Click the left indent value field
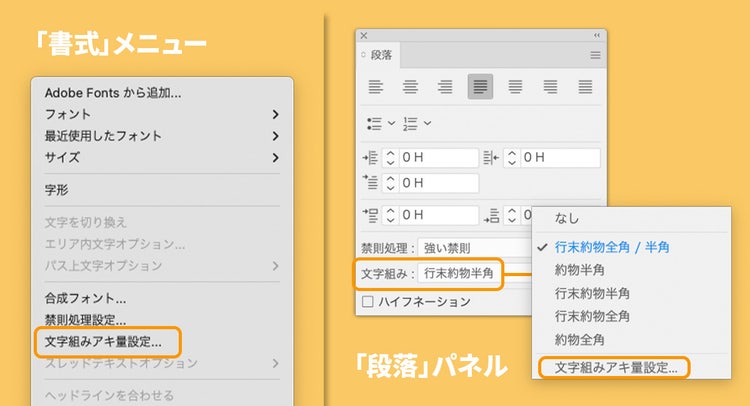 click(x=438, y=158)
